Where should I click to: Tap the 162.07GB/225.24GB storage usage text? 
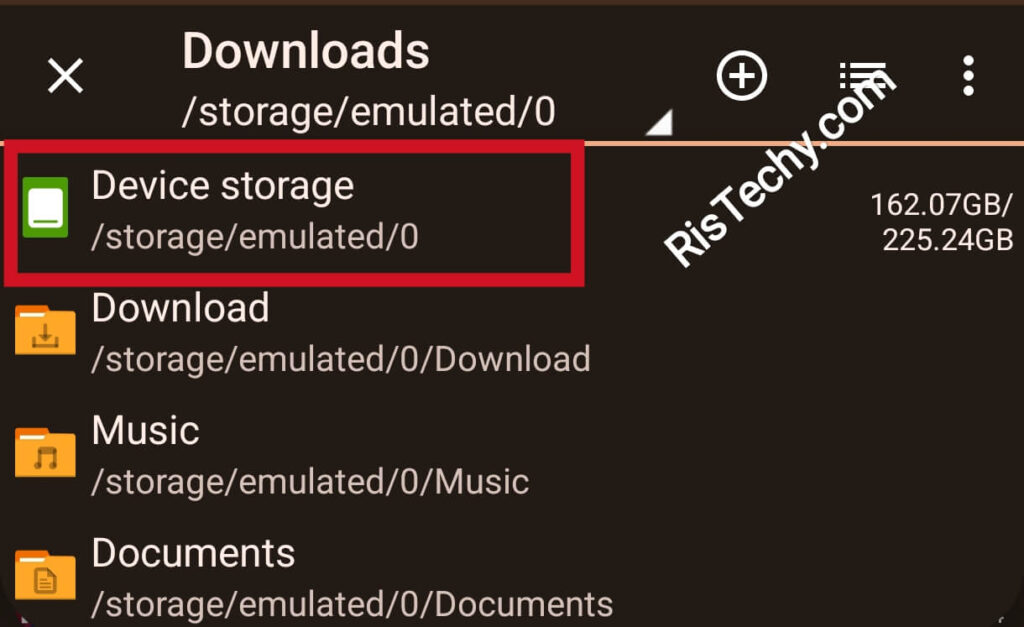942,222
